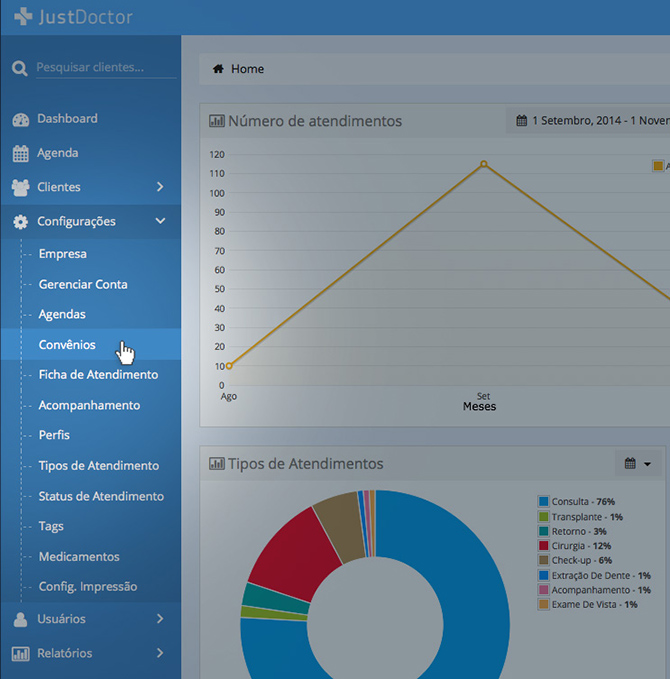Click the JustDoctor cross logo icon
The height and width of the screenshot is (679, 670).
(x=23, y=16)
